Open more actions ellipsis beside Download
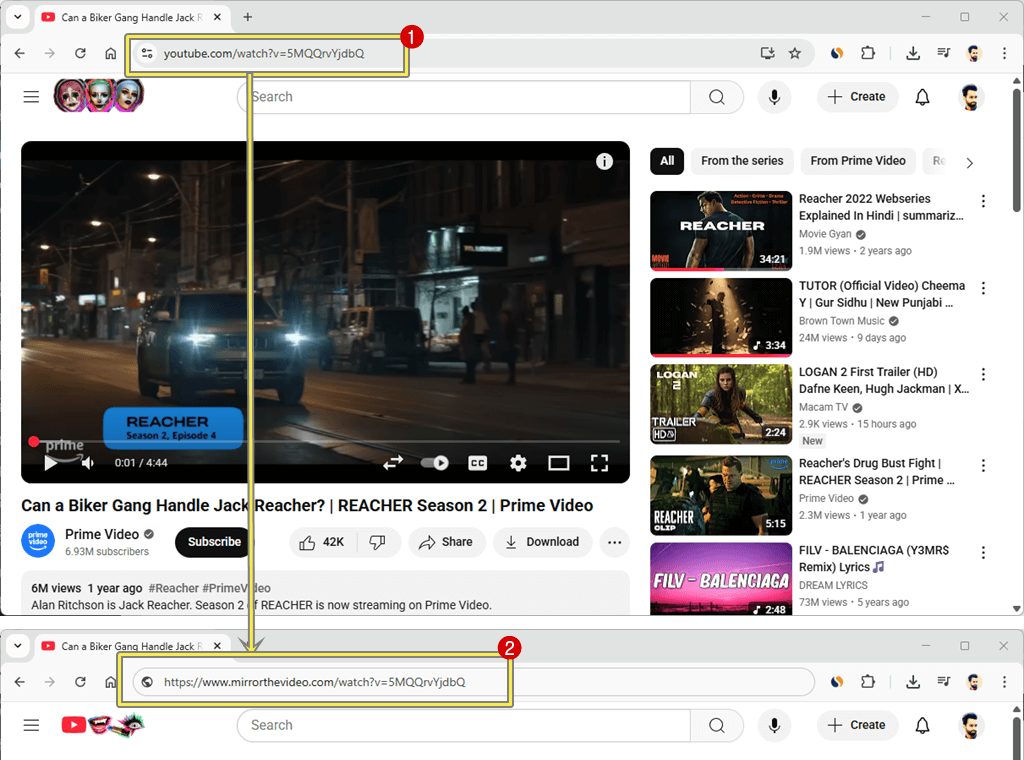 (615, 543)
